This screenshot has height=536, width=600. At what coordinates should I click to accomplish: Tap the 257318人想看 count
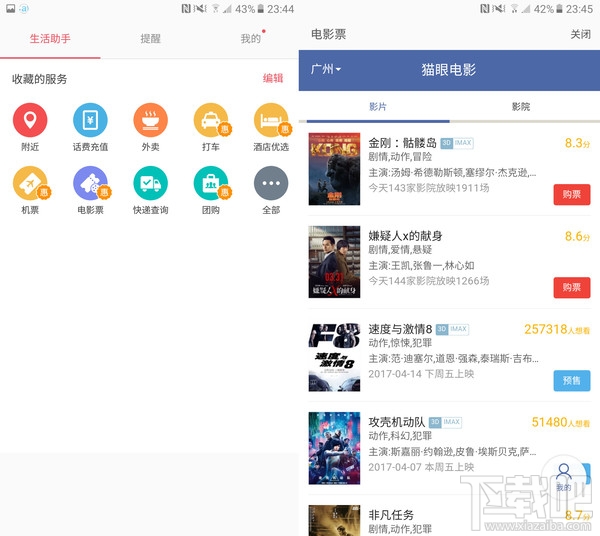coord(557,329)
